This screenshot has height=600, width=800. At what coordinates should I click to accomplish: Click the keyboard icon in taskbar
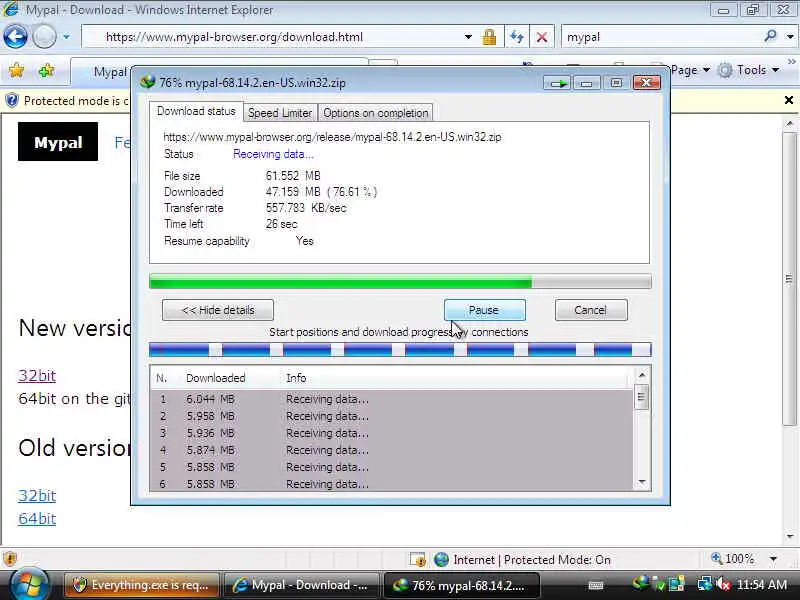coord(595,585)
